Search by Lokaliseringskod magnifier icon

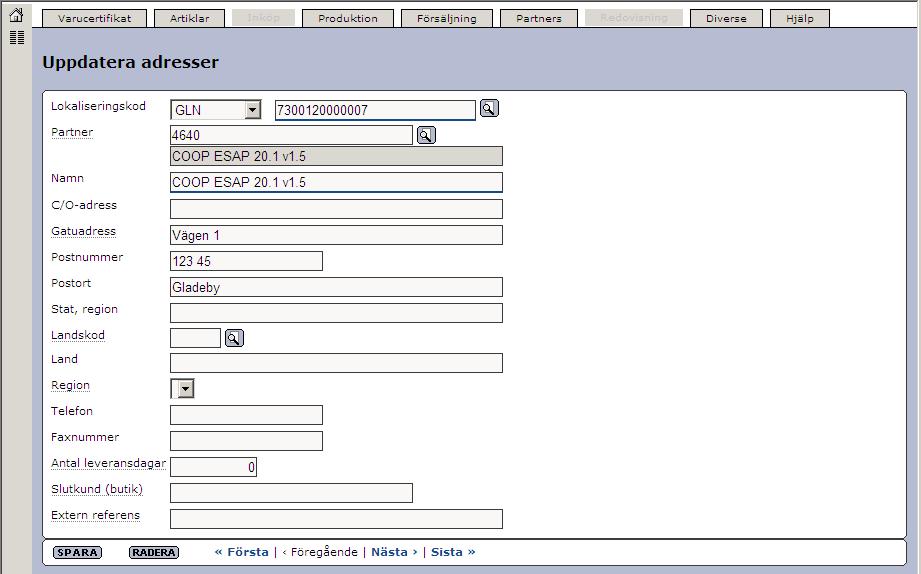click(489, 108)
